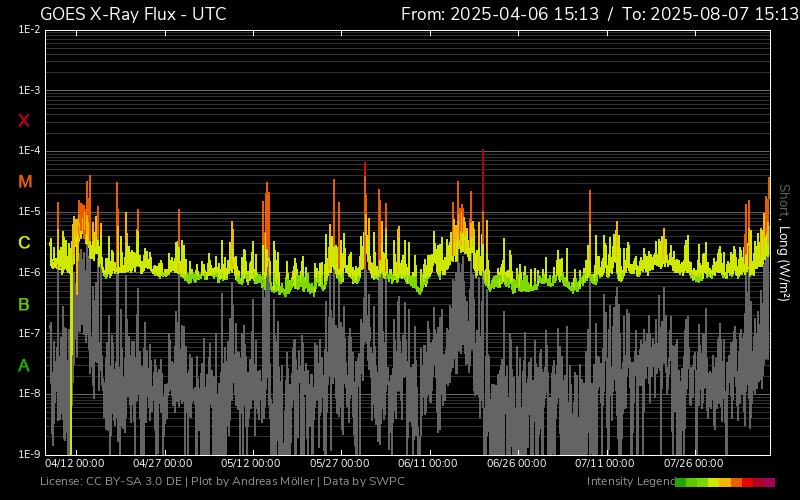Image resolution: width=800 pixels, height=500 pixels.
Task: Click the green A flare class label
Action: point(24,366)
